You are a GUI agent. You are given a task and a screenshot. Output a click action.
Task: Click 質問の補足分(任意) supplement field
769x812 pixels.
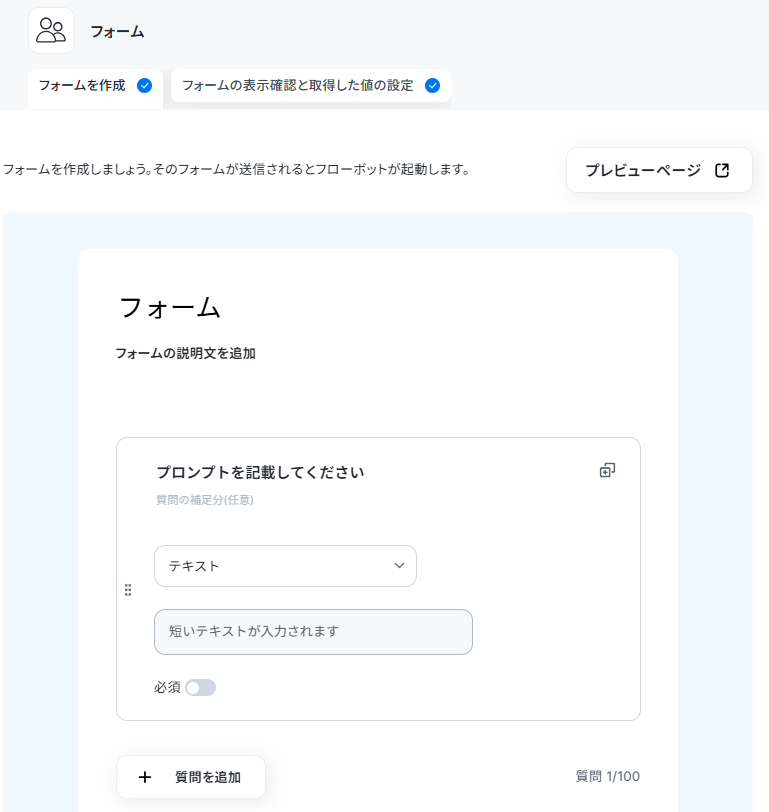[x=205, y=500]
